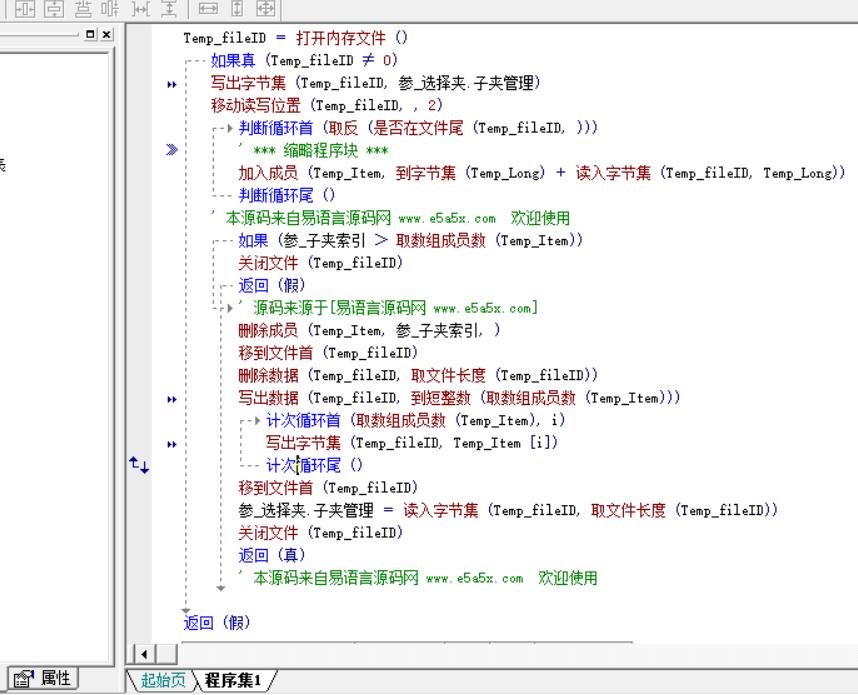Click the horizontal scrollbar left arrow

[144, 654]
